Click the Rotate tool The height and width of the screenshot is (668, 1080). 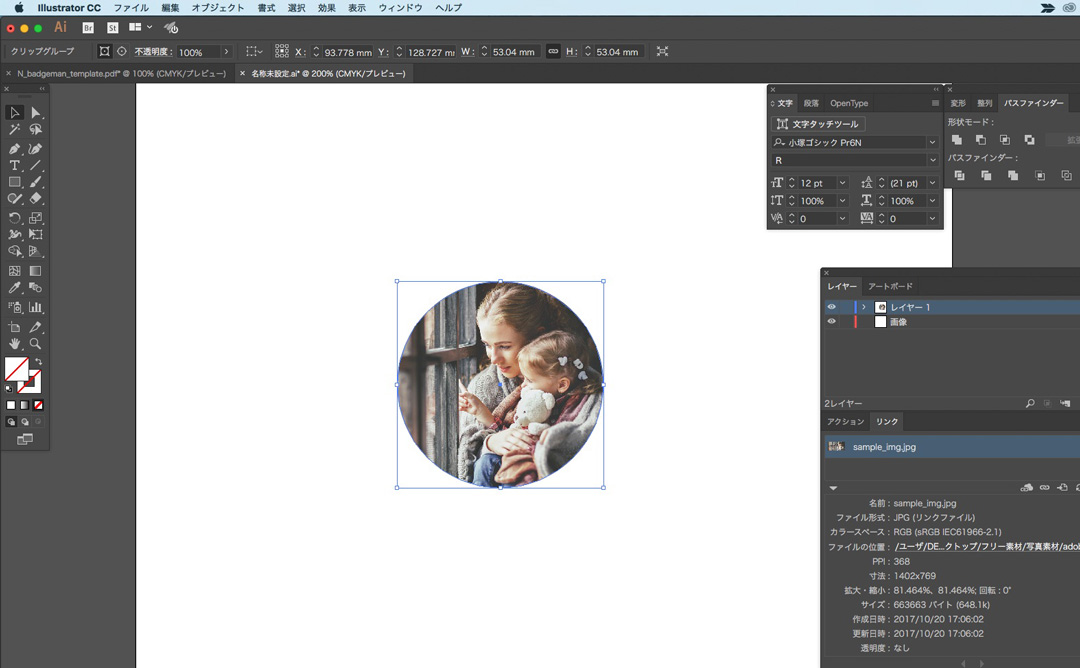[x=15, y=218]
